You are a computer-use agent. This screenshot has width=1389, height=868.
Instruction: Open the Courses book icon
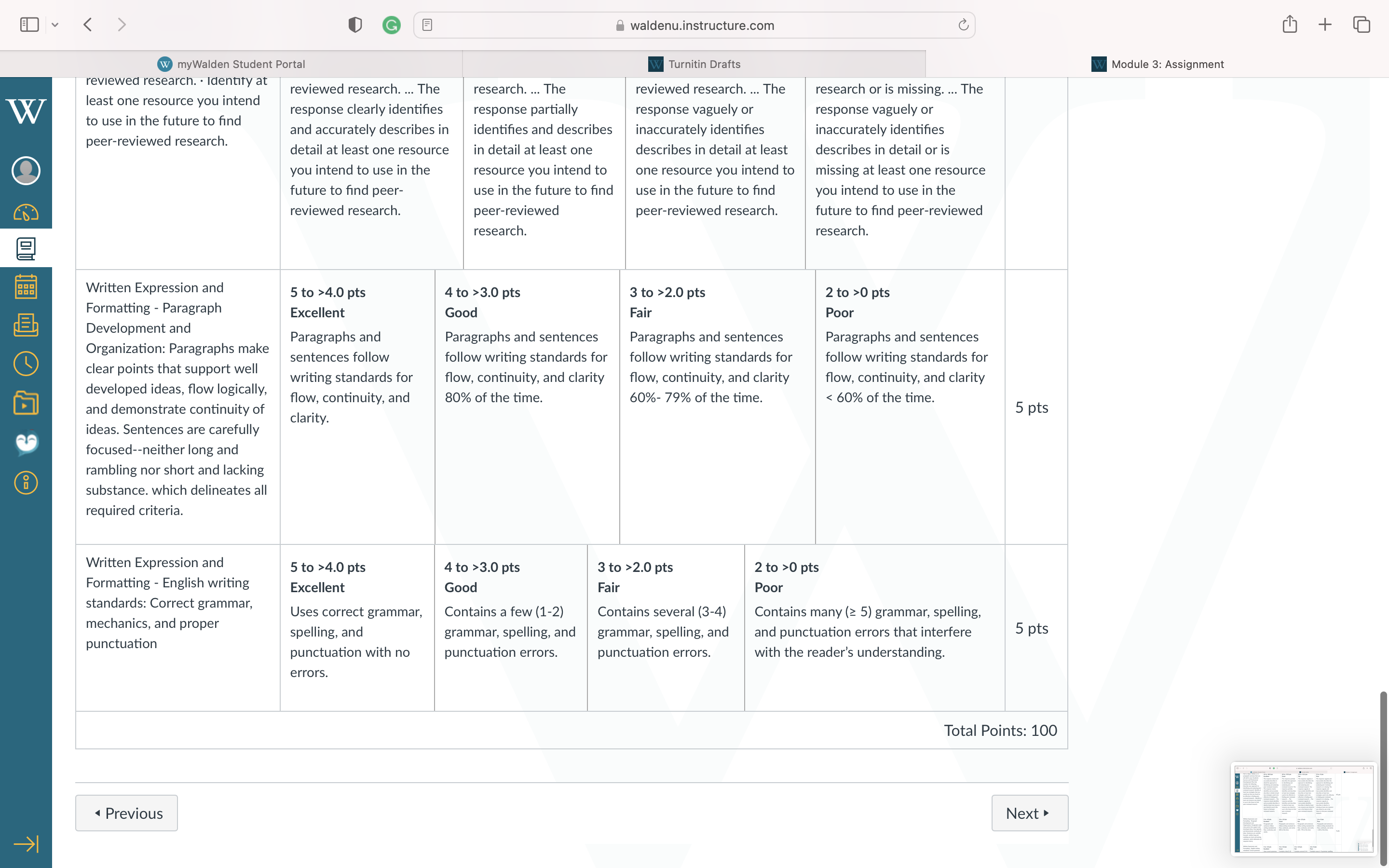26,248
